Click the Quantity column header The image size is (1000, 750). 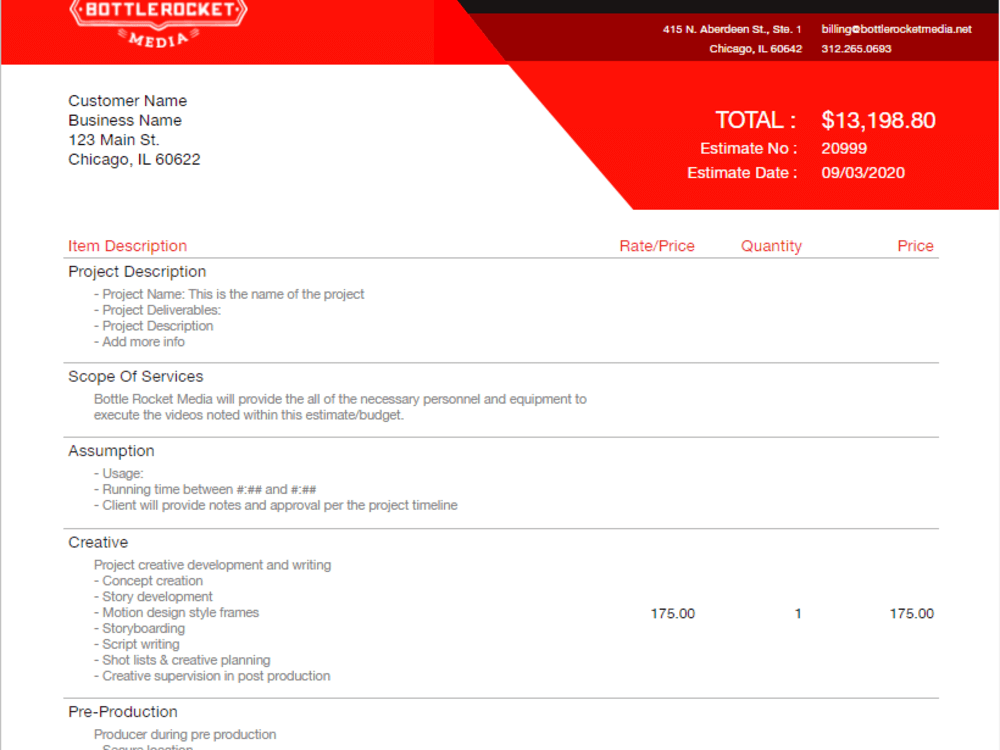pyautogui.click(x=771, y=246)
